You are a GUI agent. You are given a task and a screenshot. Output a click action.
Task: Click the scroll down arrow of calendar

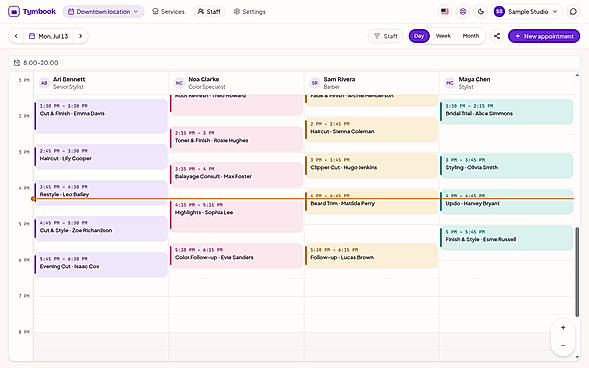(x=577, y=357)
